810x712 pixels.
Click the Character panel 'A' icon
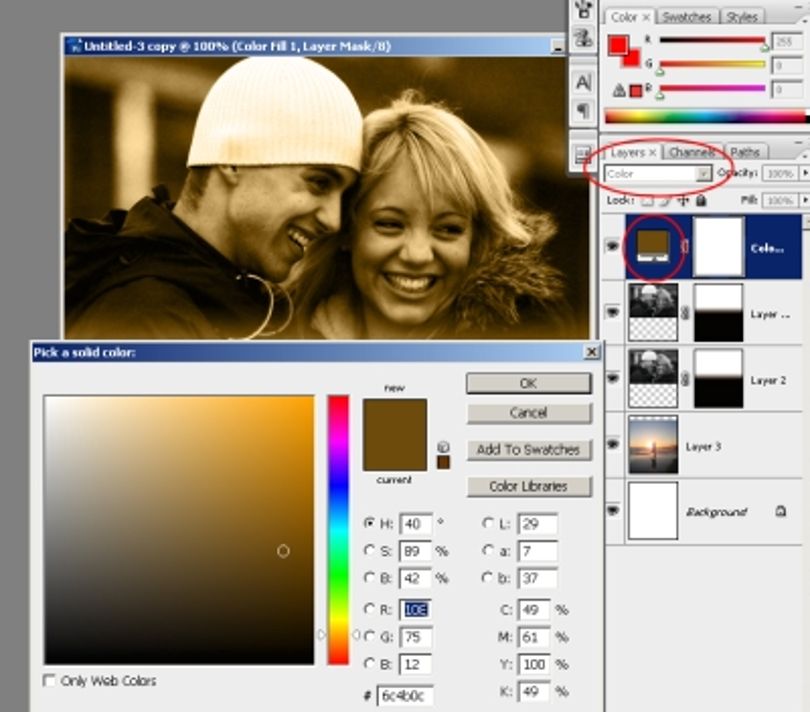pos(583,83)
